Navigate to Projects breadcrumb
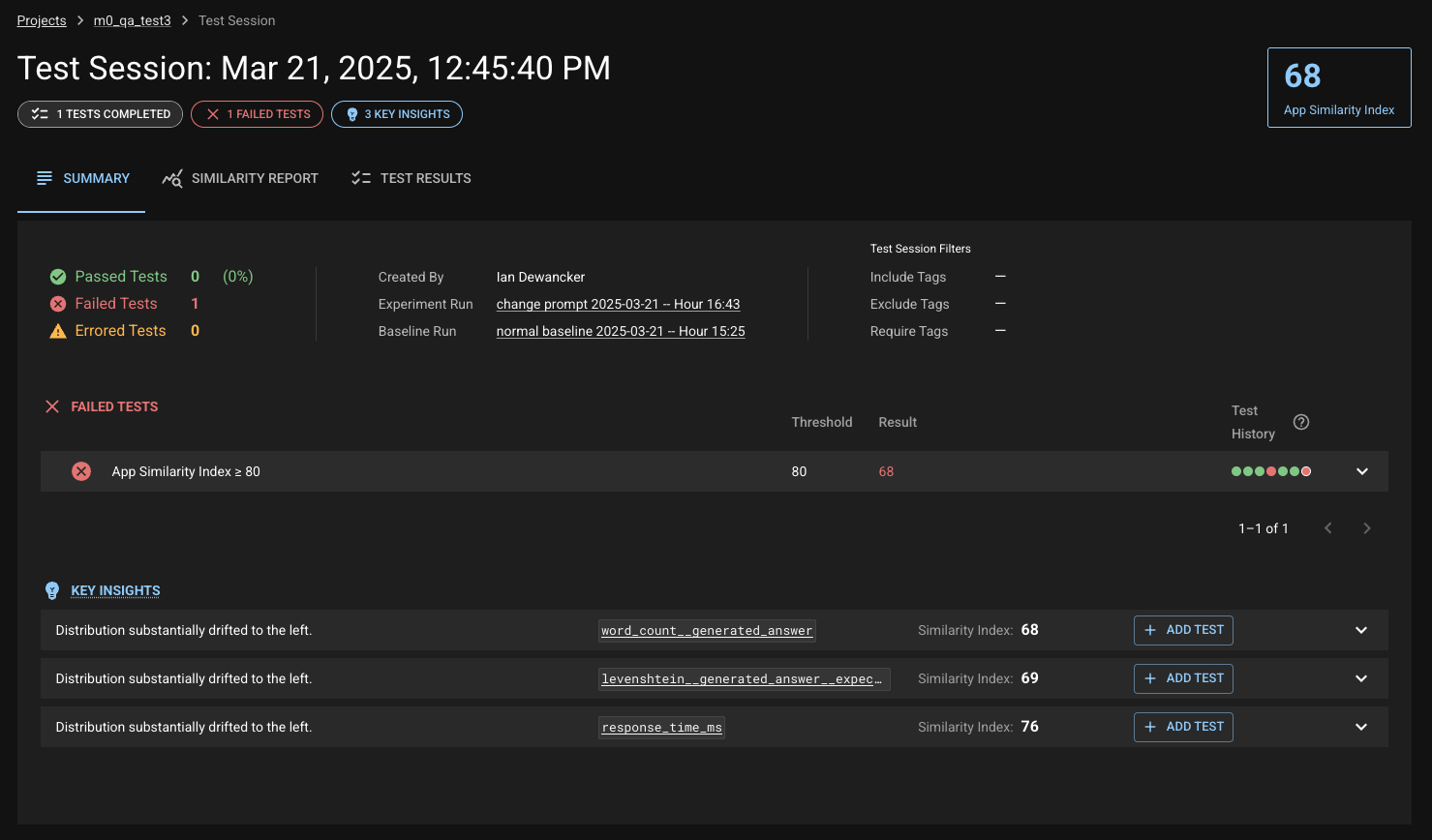Viewport: 1432px width, 840px height. point(42,20)
